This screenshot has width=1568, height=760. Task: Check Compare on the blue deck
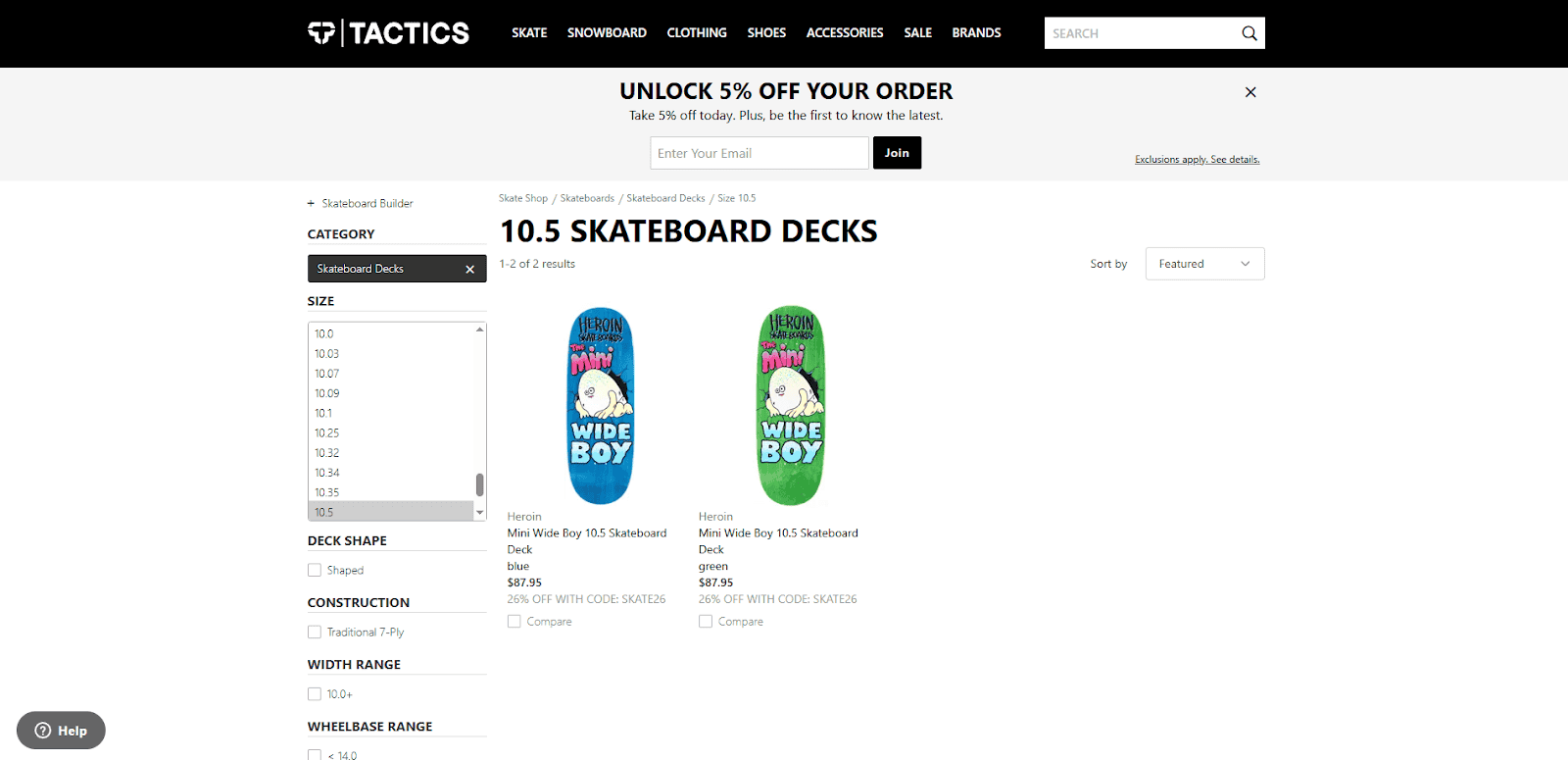pos(514,621)
